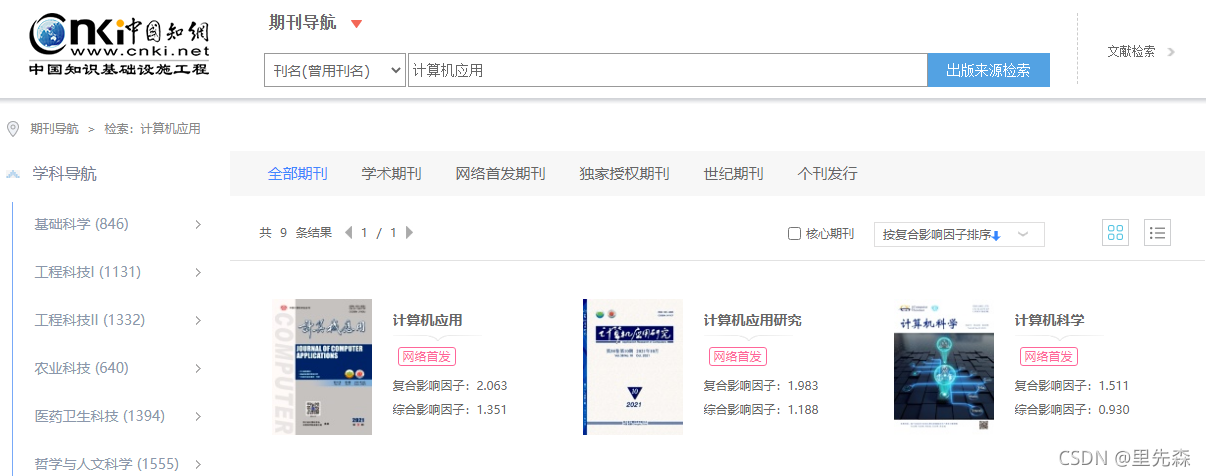
Task: Select 哲学与人文科学 (1555) category
Action: tap(106, 464)
